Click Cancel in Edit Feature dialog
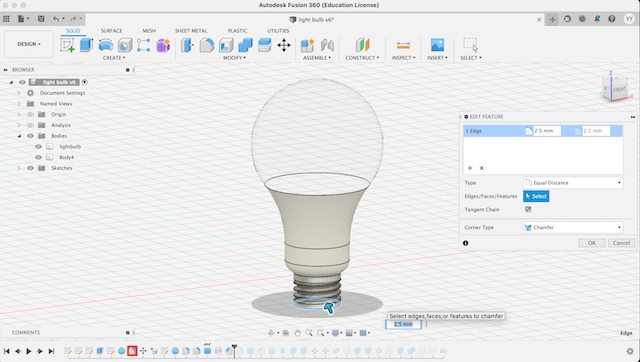Image resolution: width=640 pixels, height=362 pixels. tap(621, 243)
